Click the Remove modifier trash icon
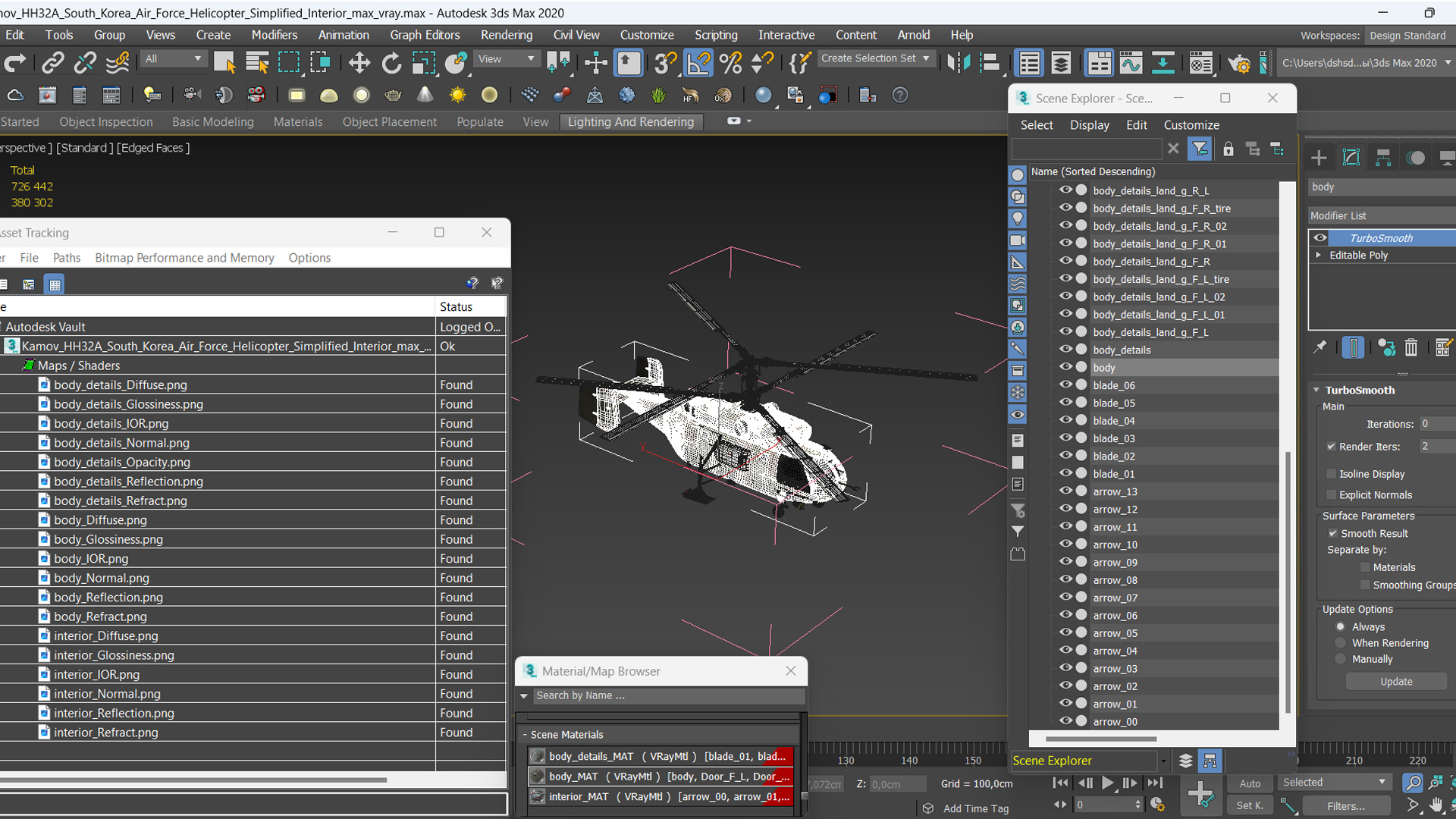Image resolution: width=1456 pixels, height=819 pixels. (x=1411, y=347)
